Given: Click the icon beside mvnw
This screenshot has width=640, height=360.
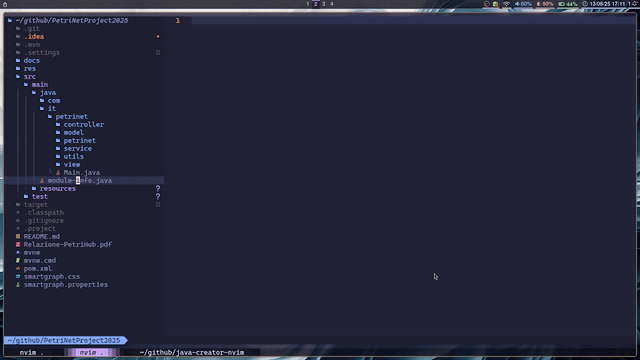Looking at the screenshot, I should [18, 253].
